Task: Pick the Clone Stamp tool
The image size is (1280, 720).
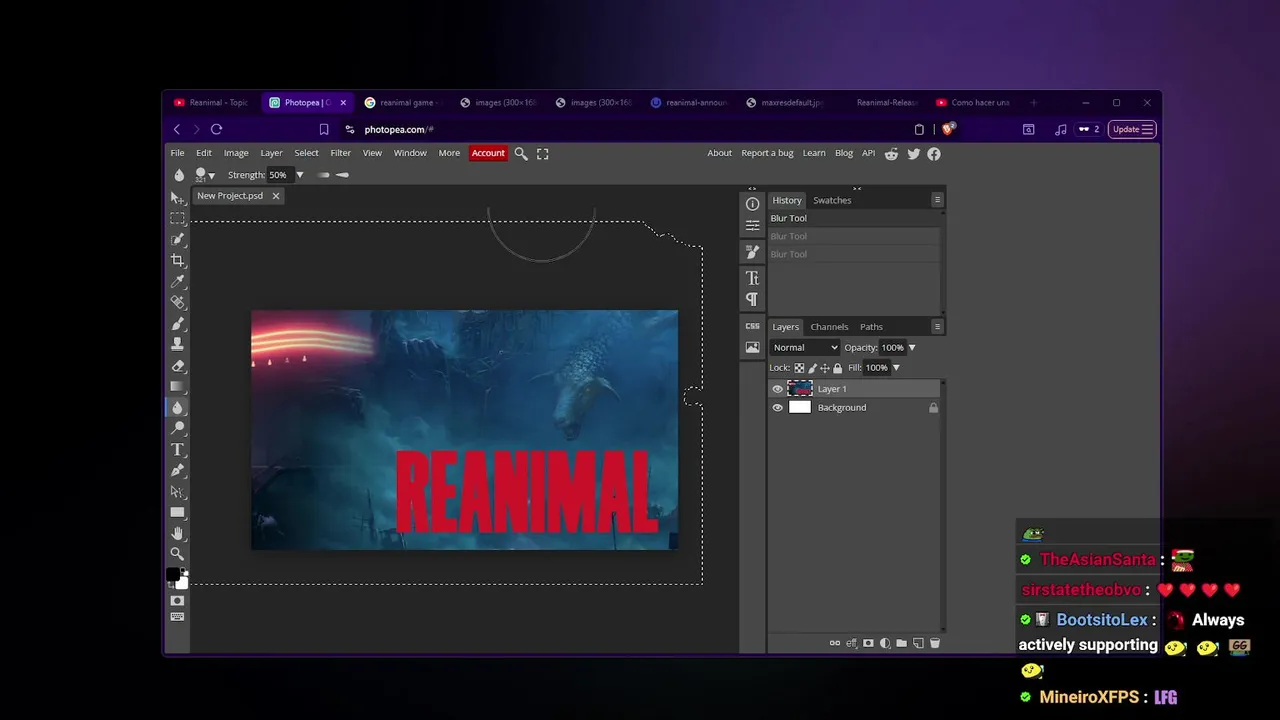Action: tap(177, 344)
